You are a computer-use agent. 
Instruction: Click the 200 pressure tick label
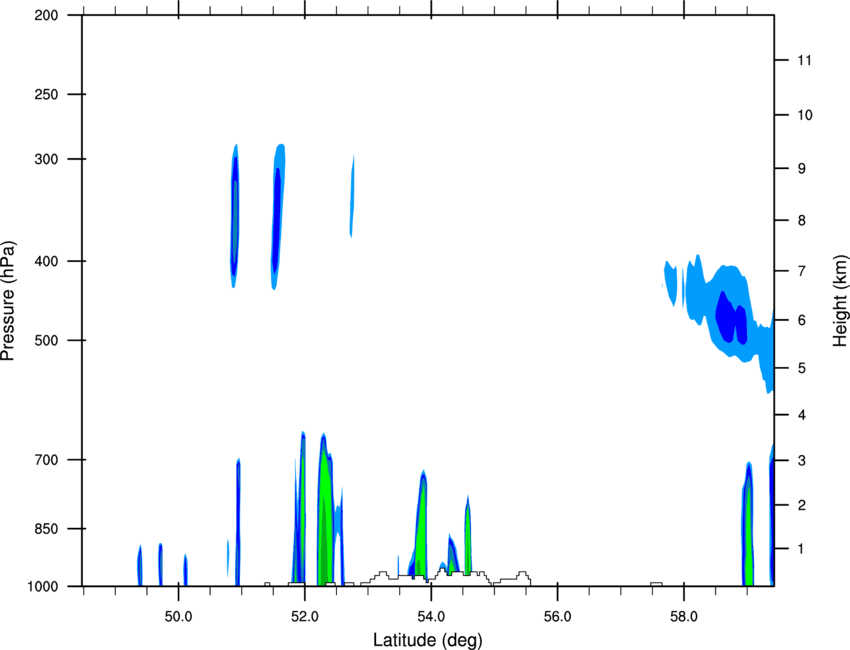pos(46,15)
